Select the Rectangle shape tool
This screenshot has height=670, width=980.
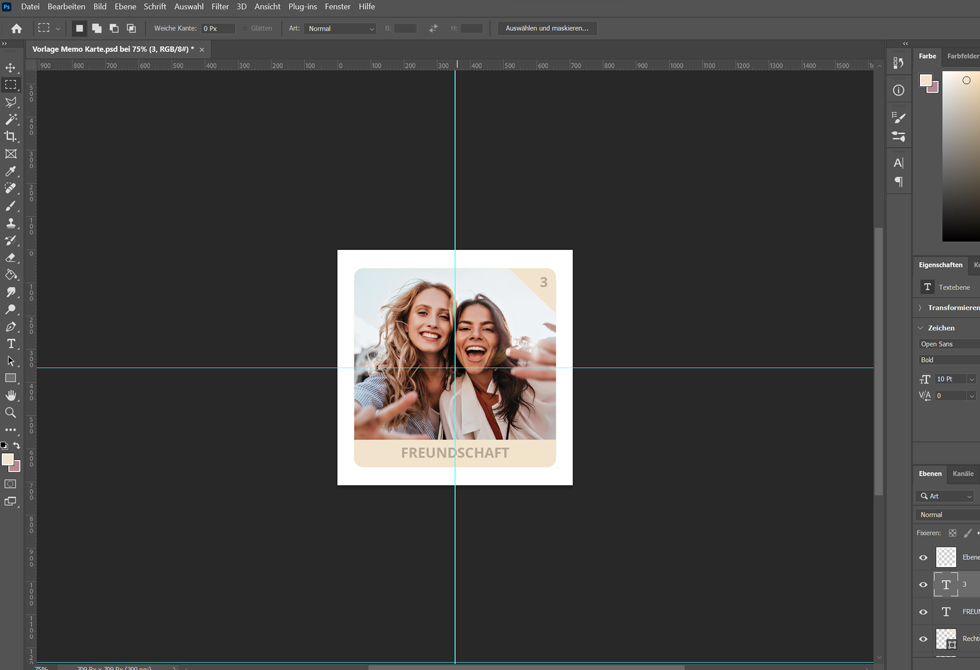11,378
